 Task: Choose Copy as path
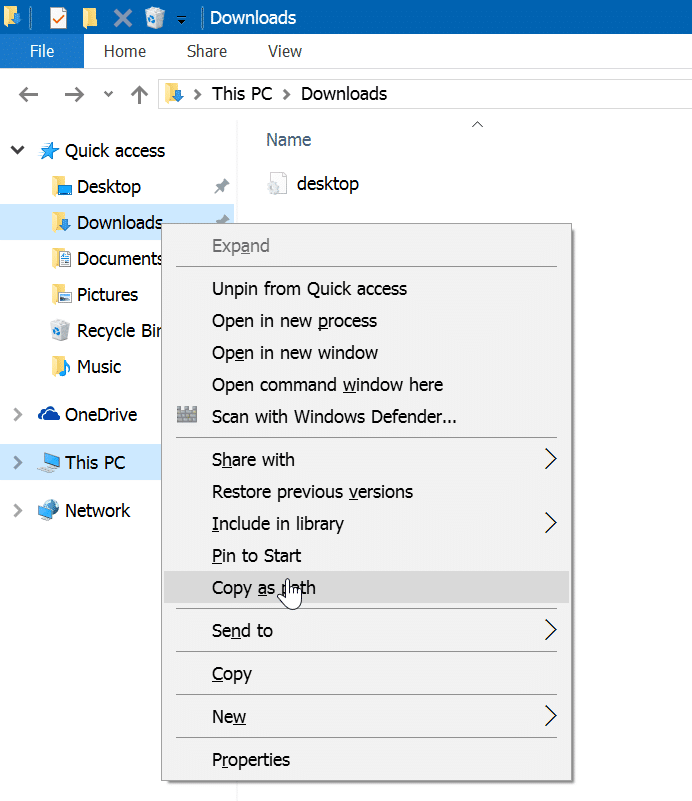click(366, 587)
